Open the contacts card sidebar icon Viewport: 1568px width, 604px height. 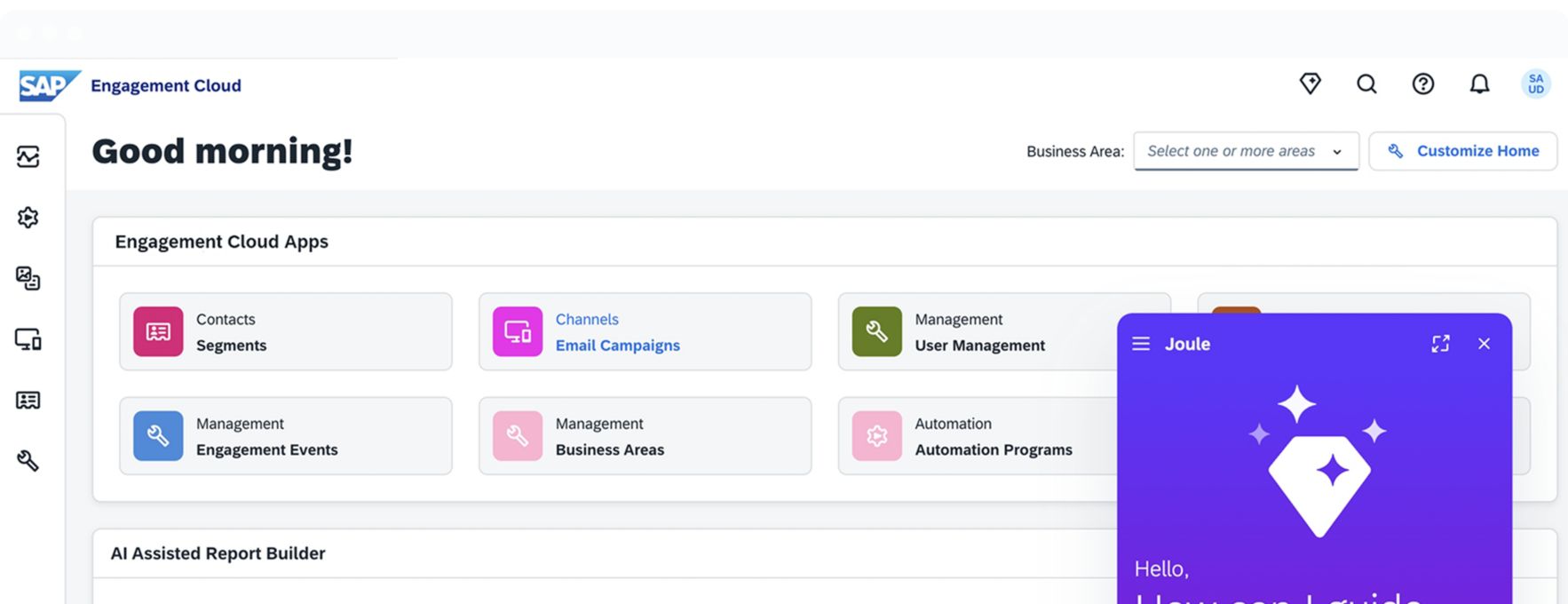click(28, 400)
